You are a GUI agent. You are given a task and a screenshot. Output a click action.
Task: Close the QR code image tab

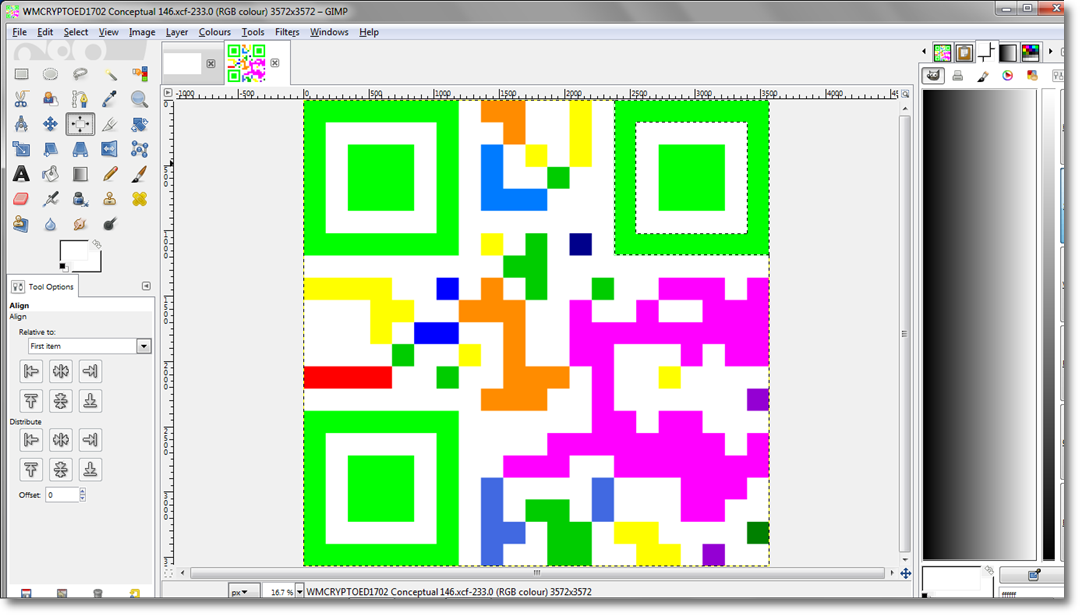(275, 63)
